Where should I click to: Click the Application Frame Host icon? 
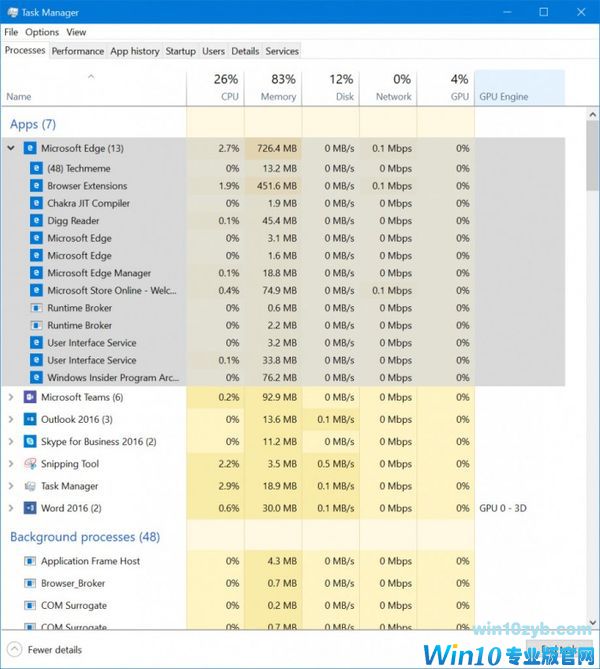[x=30, y=561]
